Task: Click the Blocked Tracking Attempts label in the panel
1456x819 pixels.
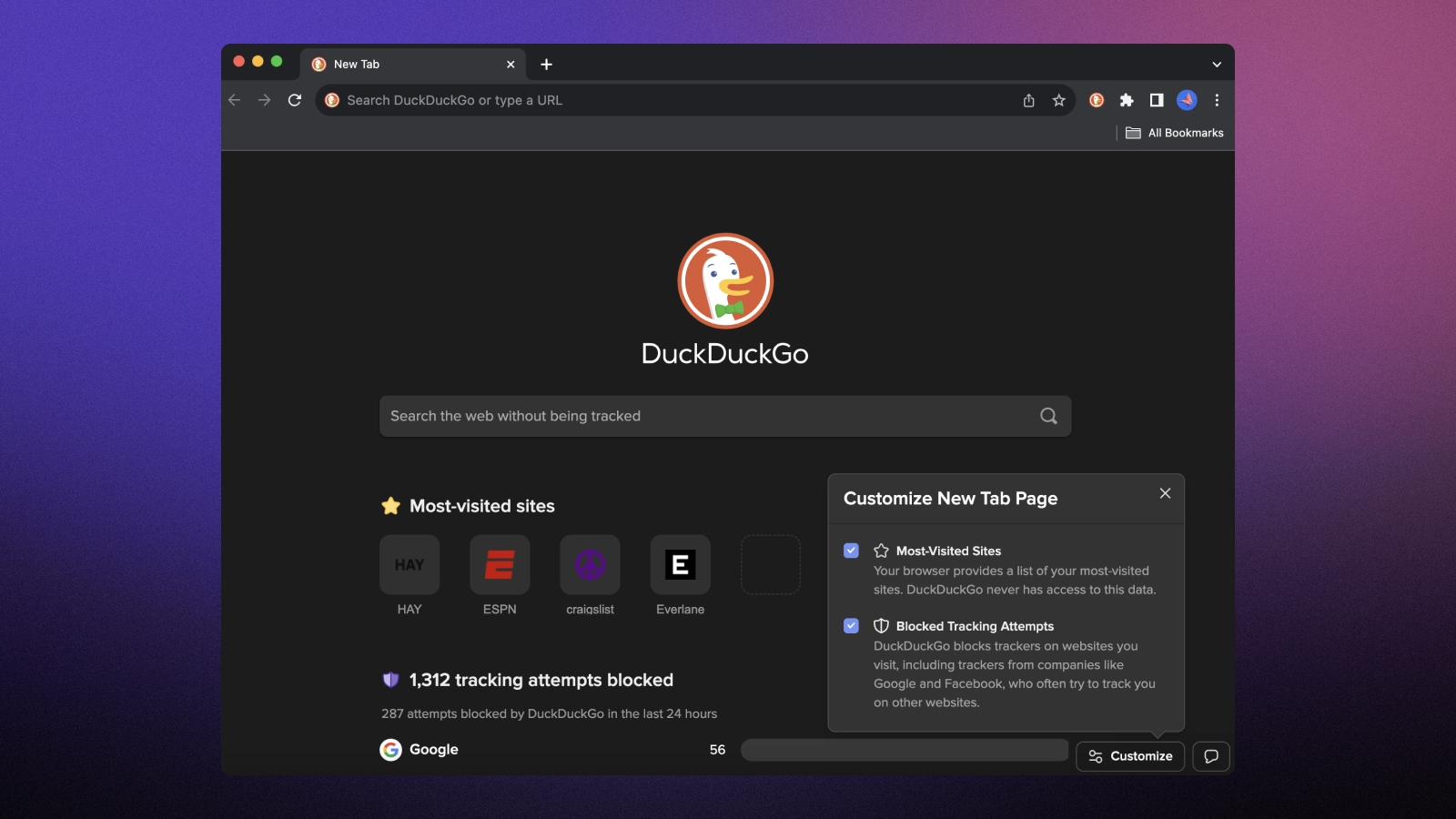Action: pos(975,626)
